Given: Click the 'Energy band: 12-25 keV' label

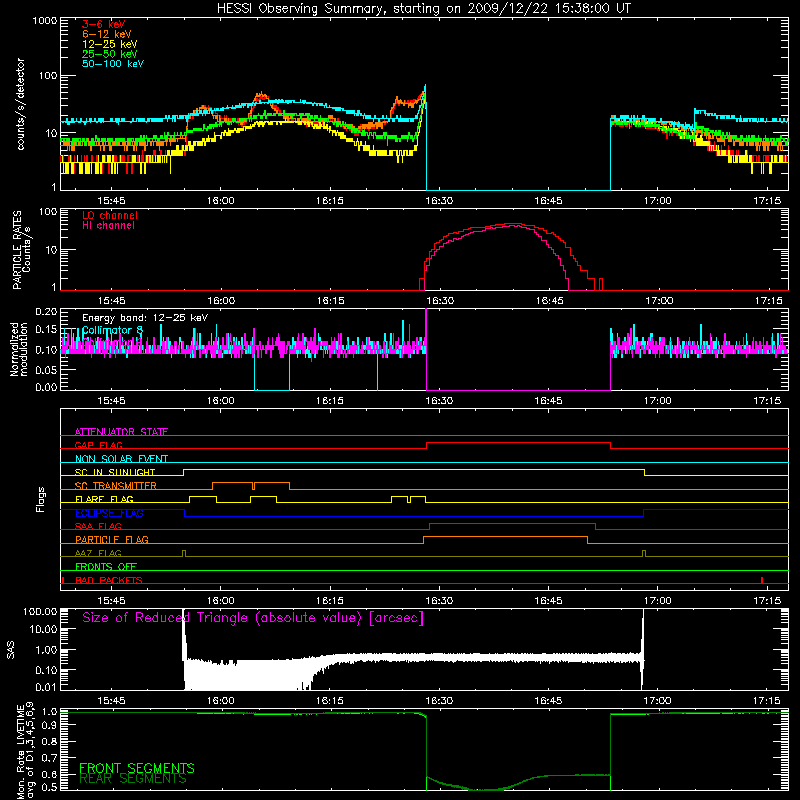Looking at the screenshot, I should pyautogui.click(x=145, y=318).
